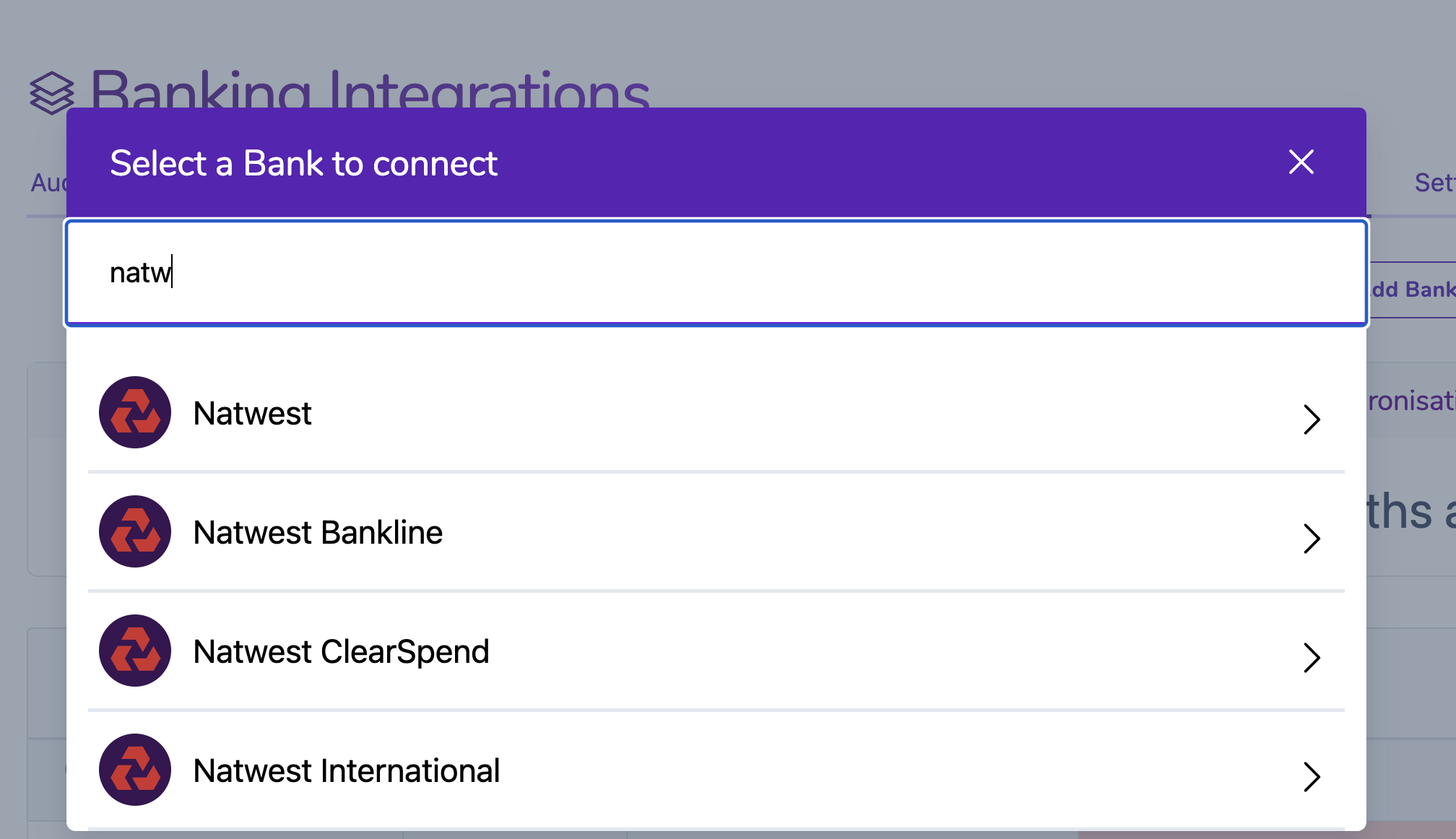Image resolution: width=1456 pixels, height=839 pixels.
Task: Open the leftmost partially hidden tab
Action: coord(48,183)
